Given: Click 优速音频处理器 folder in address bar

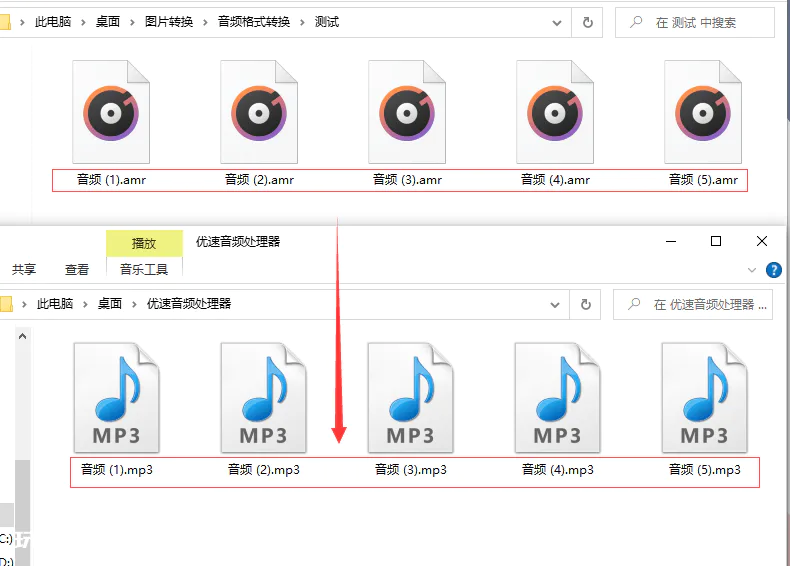Looking at the screenshot, I should coord(189,303).
